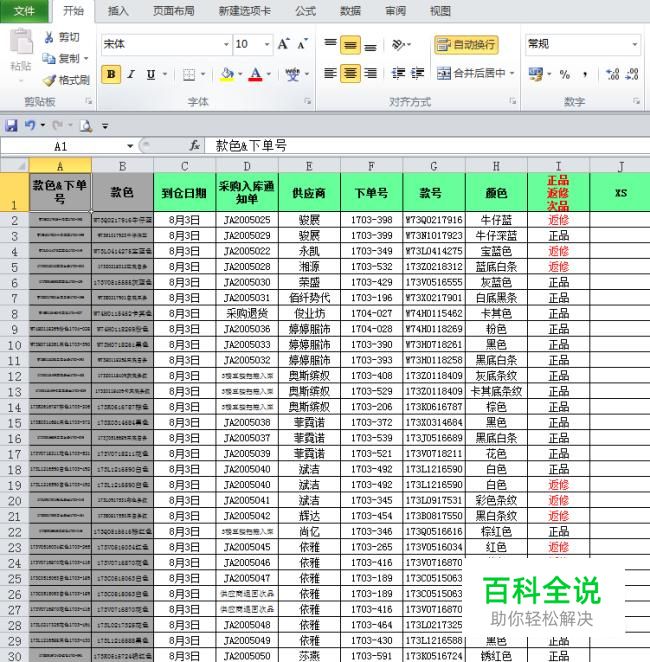This screenshot has height=662, width=650.
Task: Toggle middle vertical alignment
Action: point(350,45)
